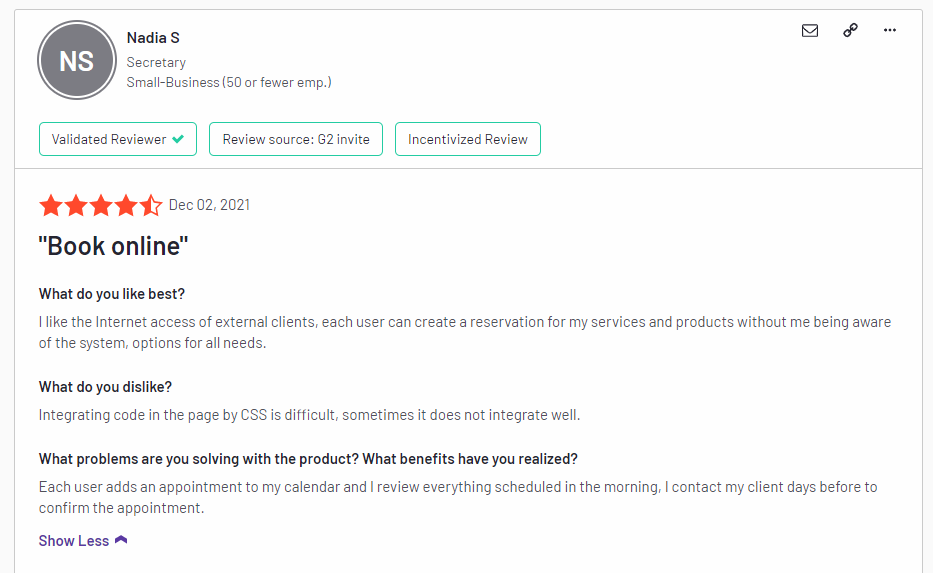Click the envelope email icon
The height and width of the screenshot is (573, 933).
[809, 30]
